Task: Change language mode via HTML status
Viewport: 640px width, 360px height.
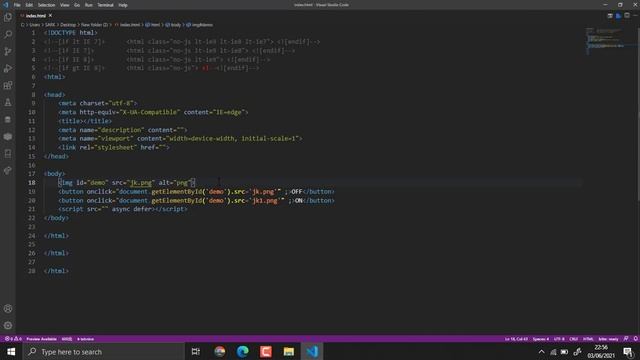Action: click(588, 339)
